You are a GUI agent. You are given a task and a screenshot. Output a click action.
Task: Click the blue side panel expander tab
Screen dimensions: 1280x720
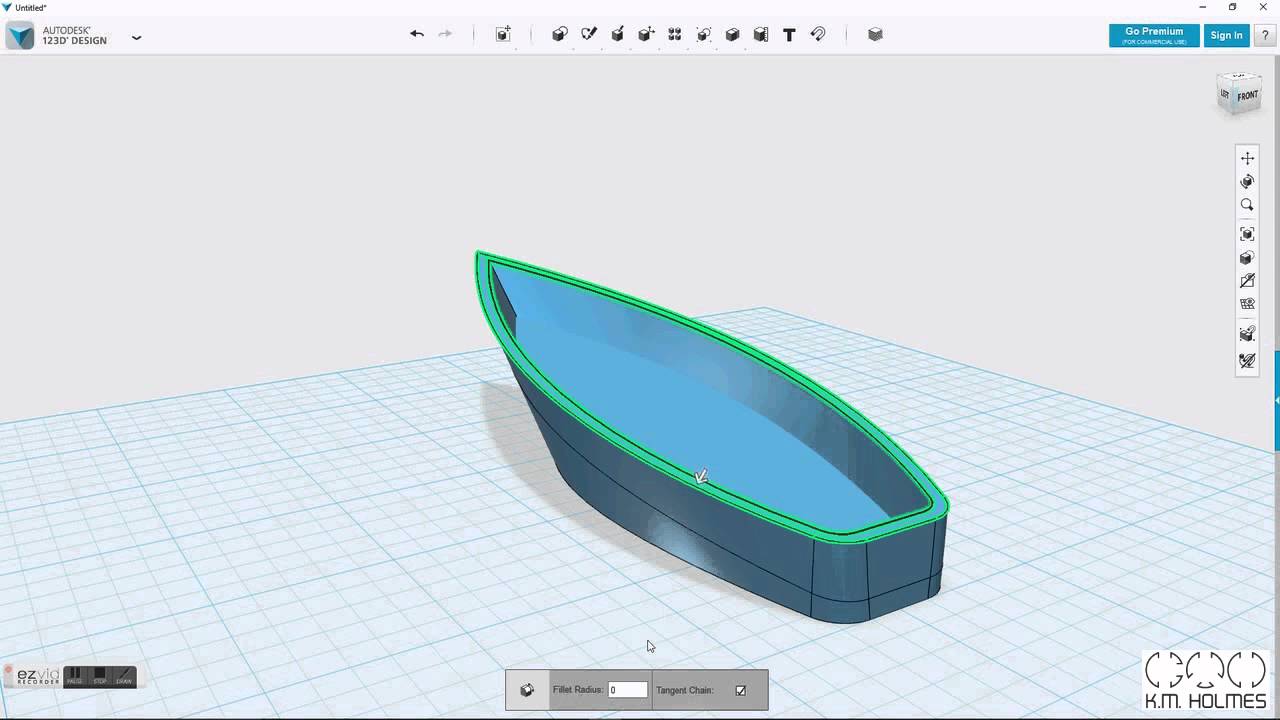coord(1277,400)
